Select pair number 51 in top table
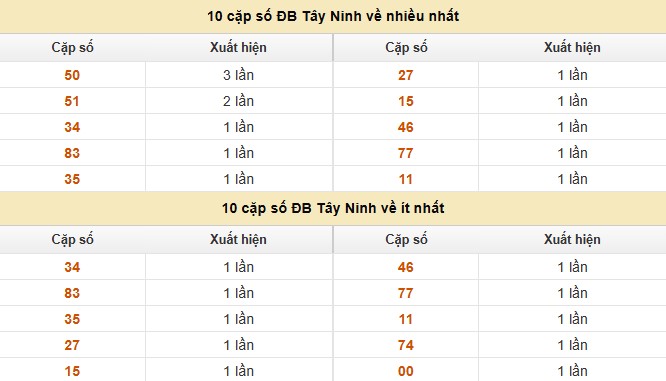The height and width of the screenshot is (381, 666). click(x=72, y=101)
